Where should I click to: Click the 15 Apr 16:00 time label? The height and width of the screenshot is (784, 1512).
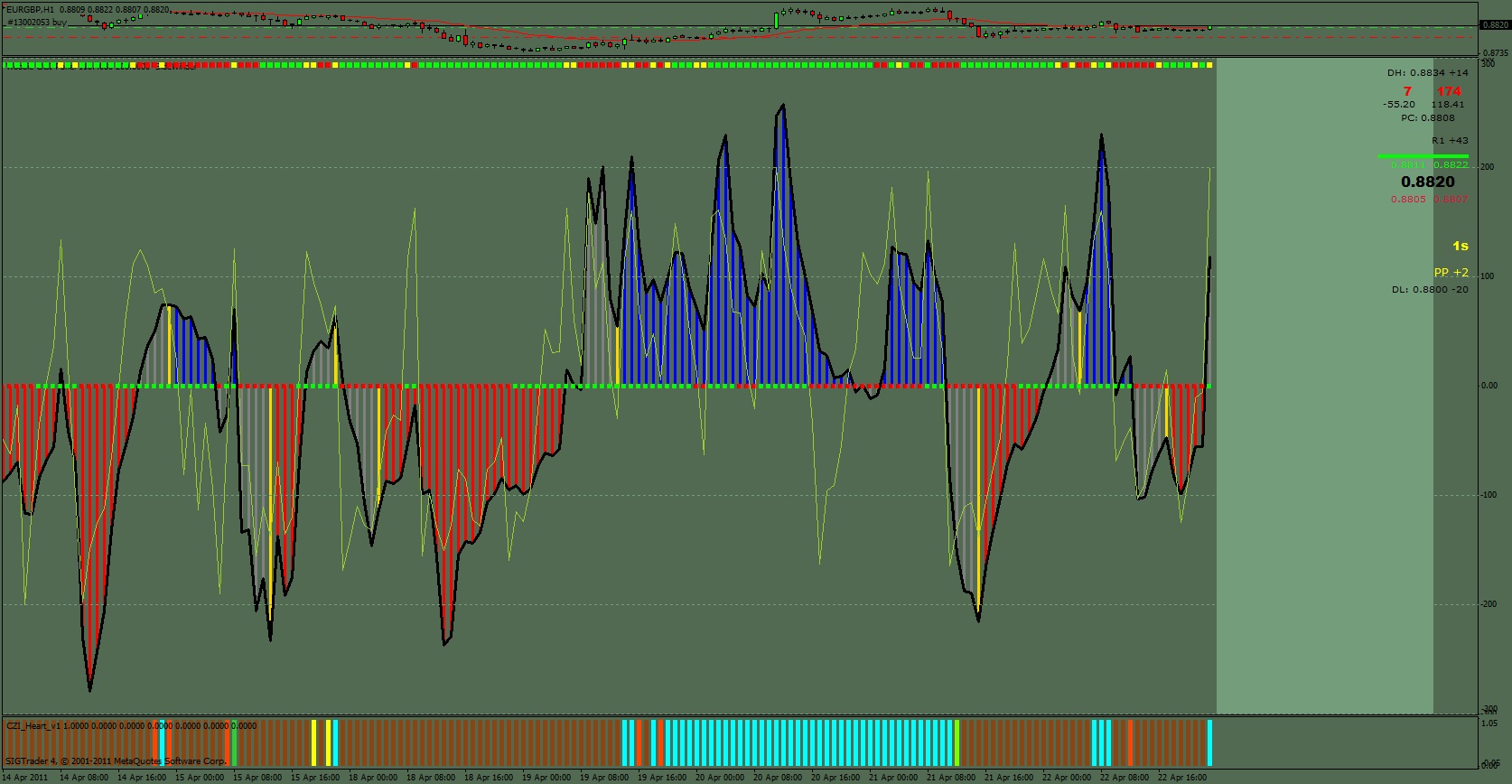point(316,777)
